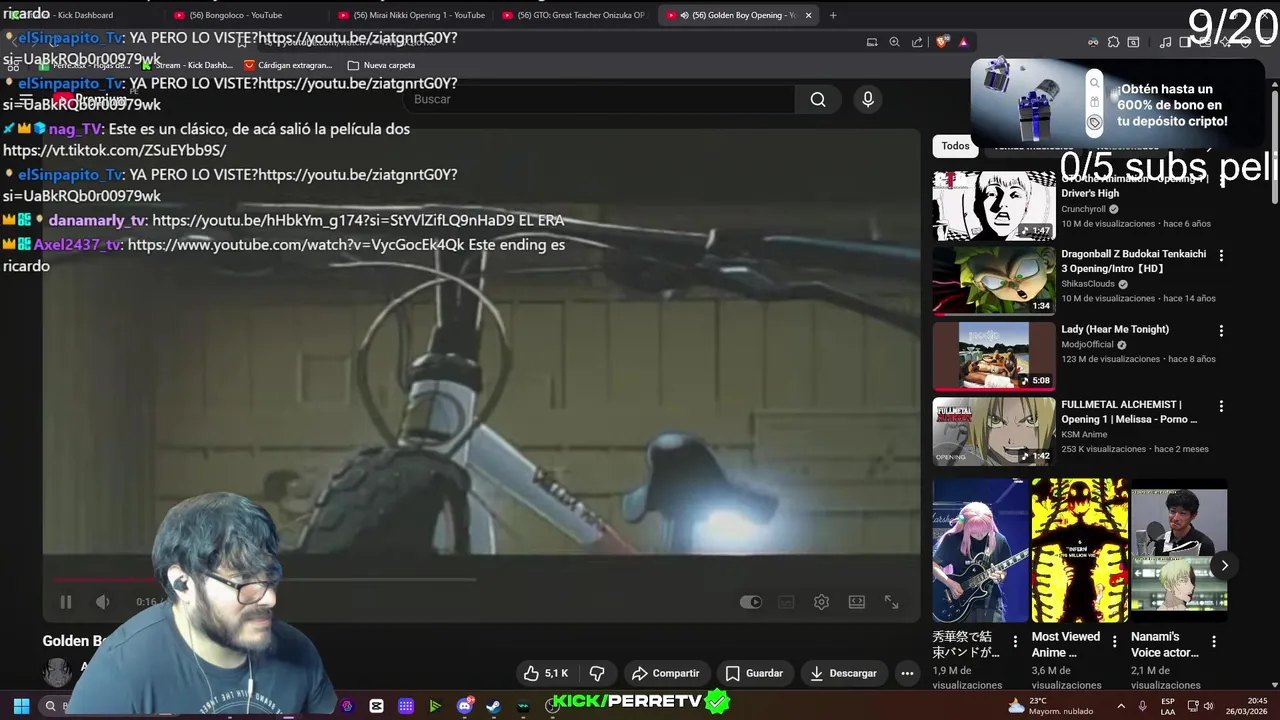The image size is (1280, 720).
Task: Like the video with 5,1 K
Action: pos(546,673)
